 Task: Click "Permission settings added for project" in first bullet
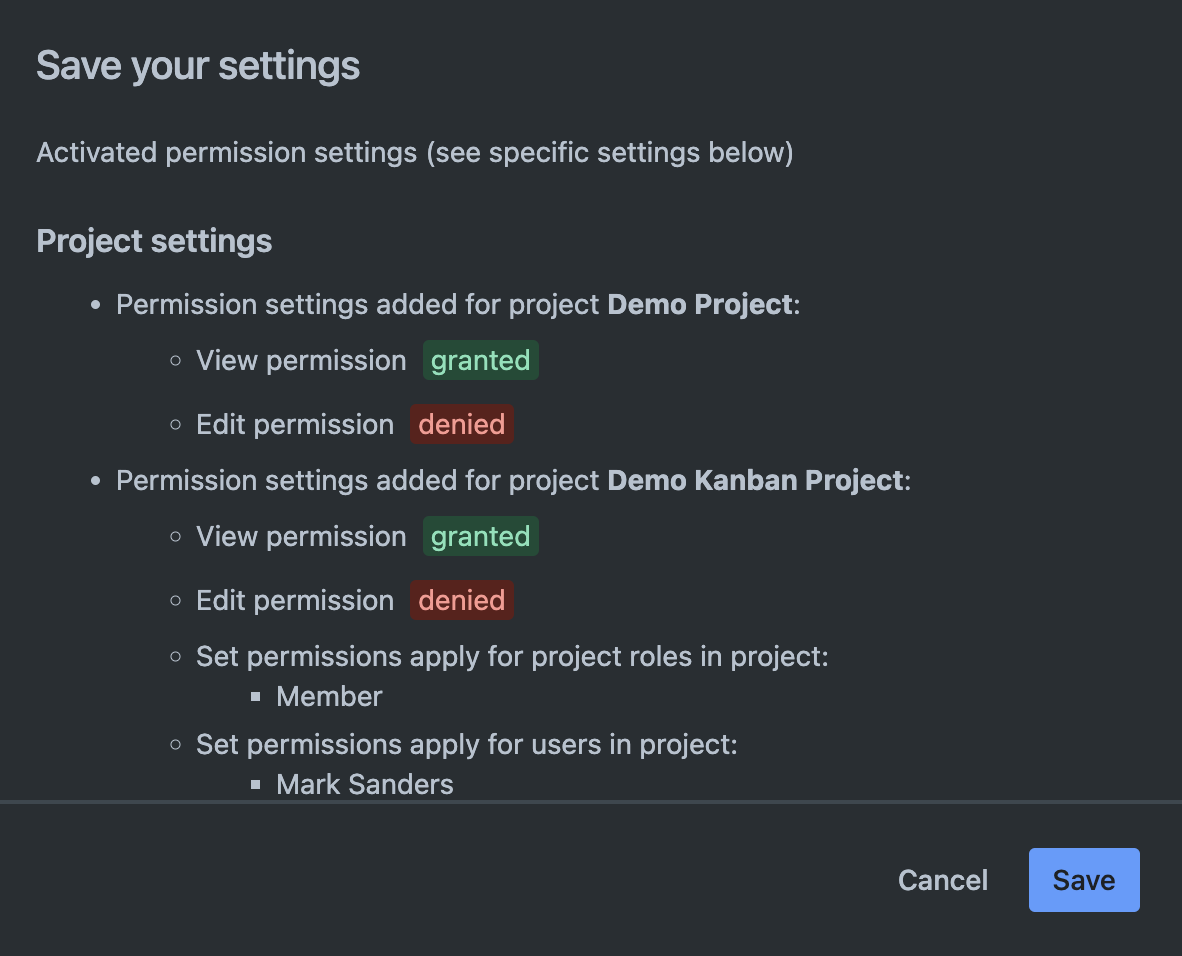(358, 304)
